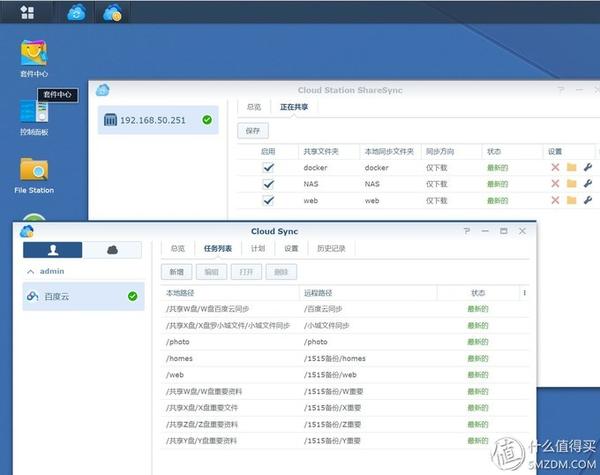600x475 pixels.
Task: Open settings wrench for NAS row
Action: (588, 184)
